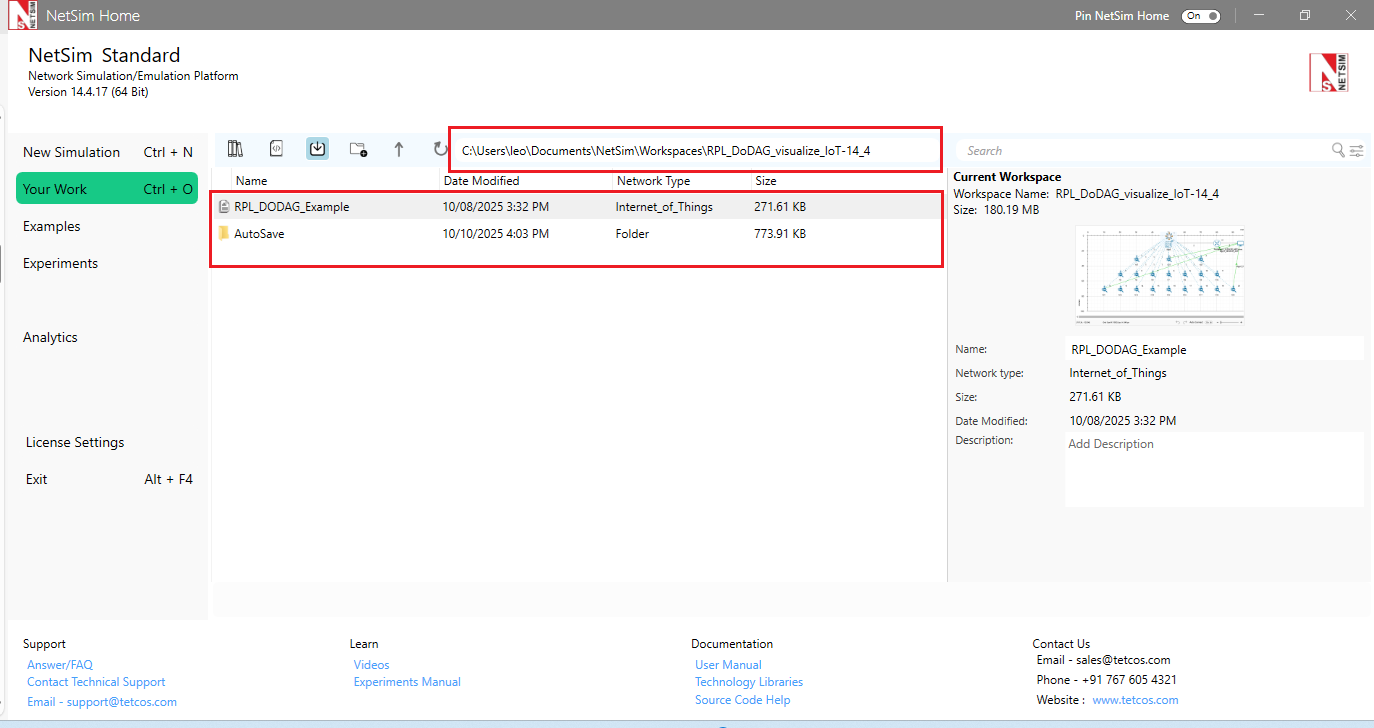The image size is (1374, 728).
Task: Click the import download icon in toolbar
Action: 317,149
